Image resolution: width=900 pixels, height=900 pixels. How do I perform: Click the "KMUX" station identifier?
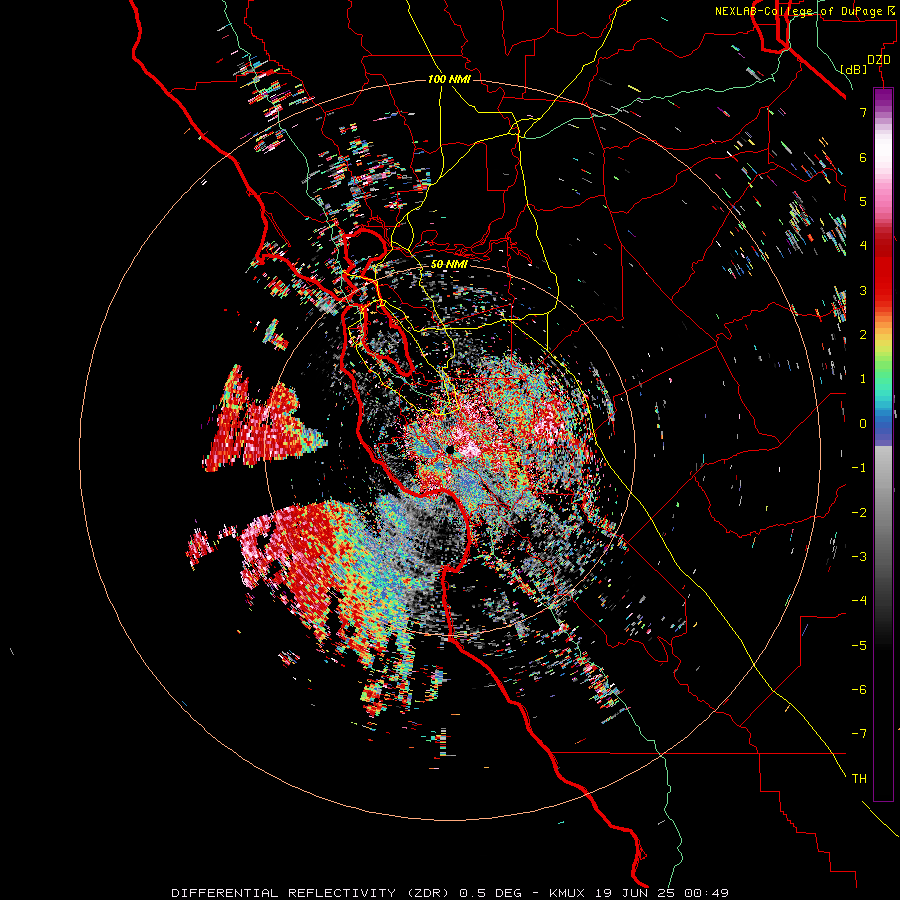(x=567, y=893)
